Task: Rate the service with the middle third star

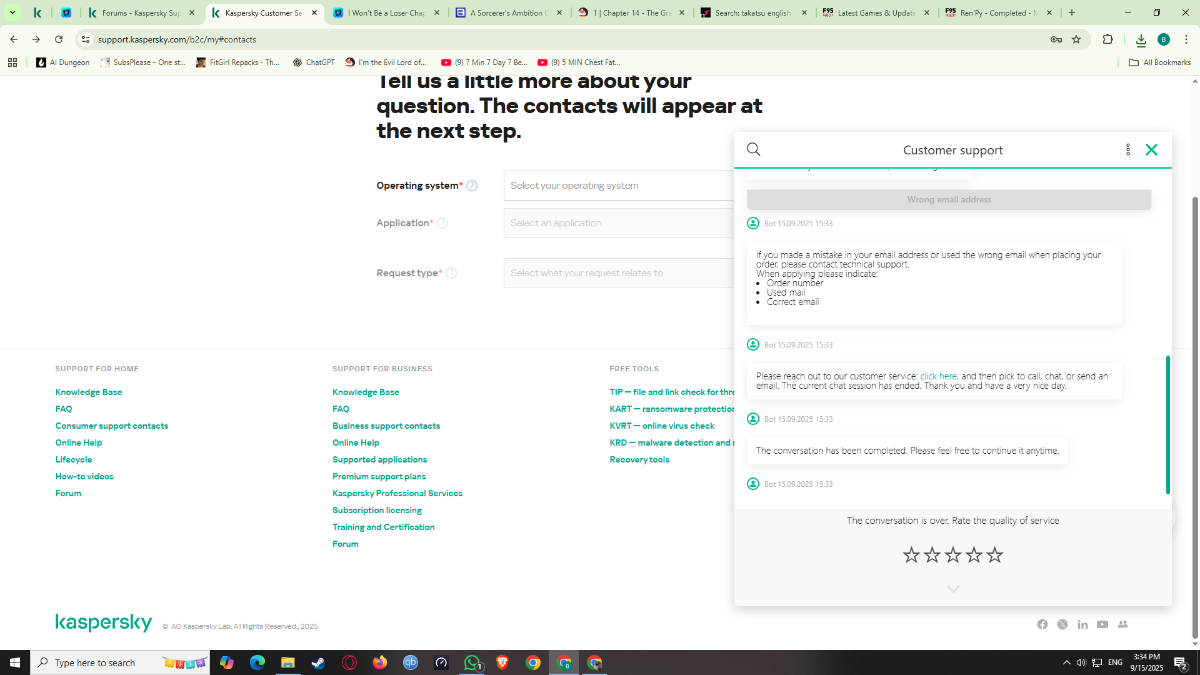Action: 953,555
